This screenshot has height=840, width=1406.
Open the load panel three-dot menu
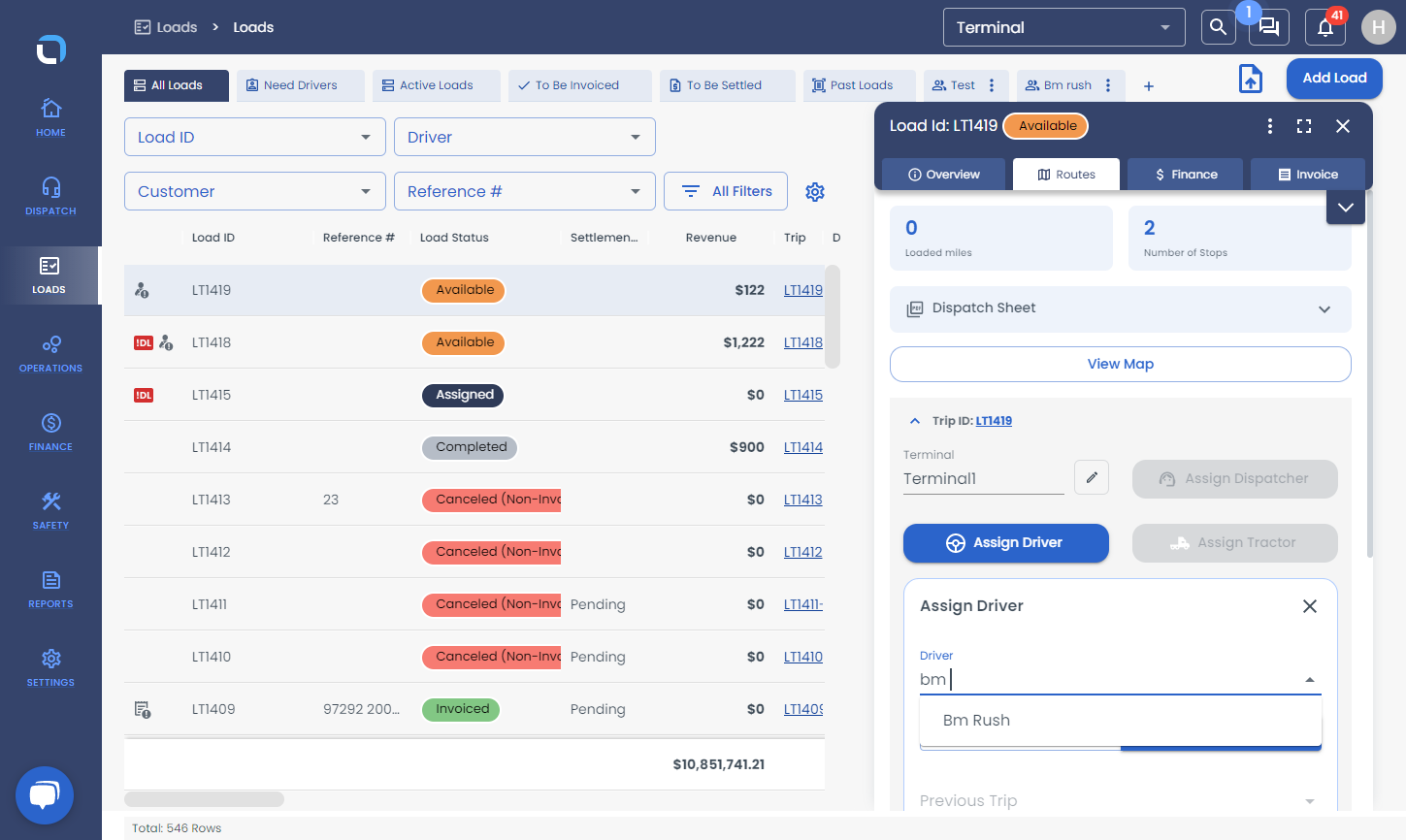(1269, 126)
